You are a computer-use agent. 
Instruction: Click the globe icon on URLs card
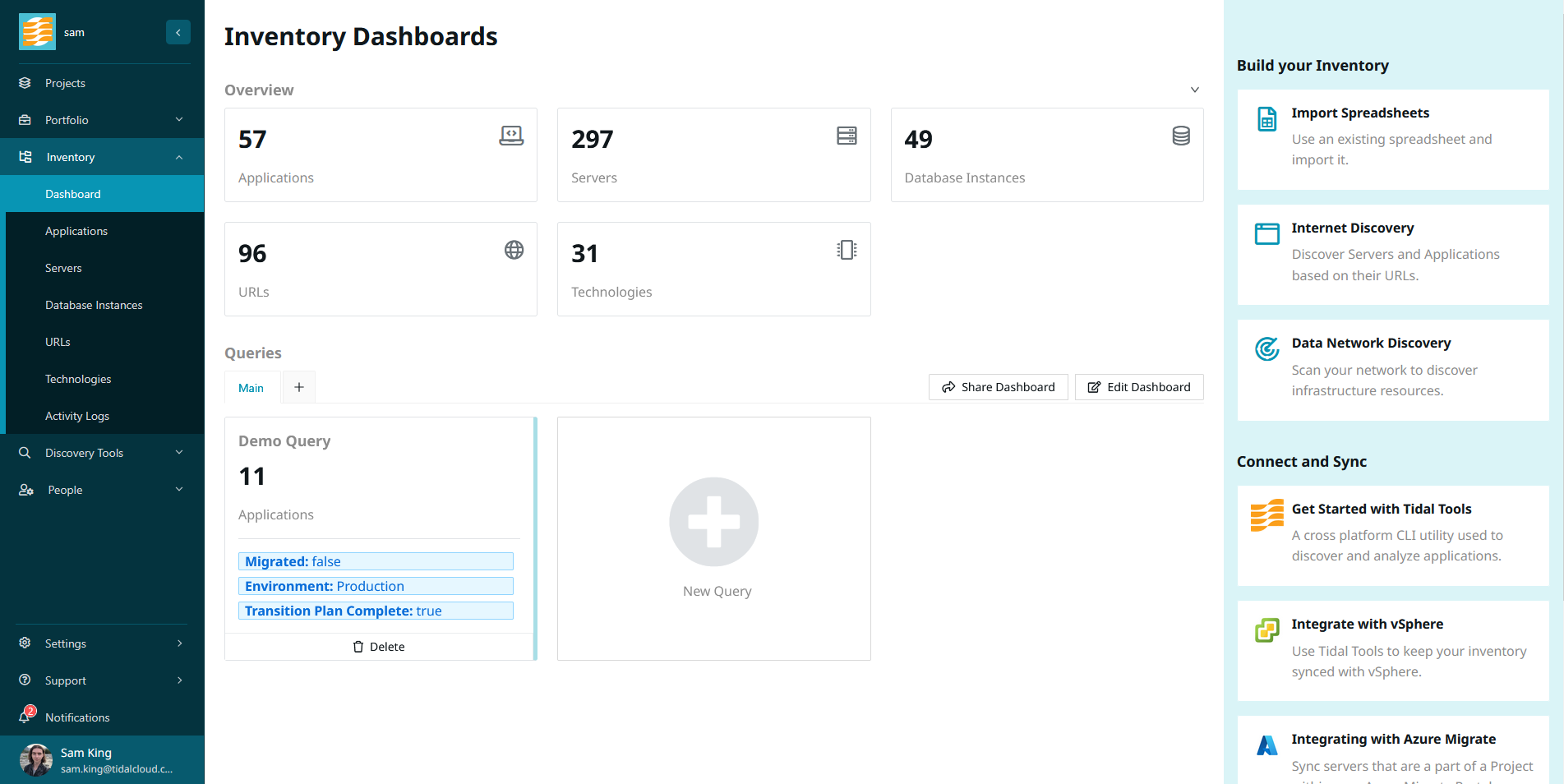(514, 250)
